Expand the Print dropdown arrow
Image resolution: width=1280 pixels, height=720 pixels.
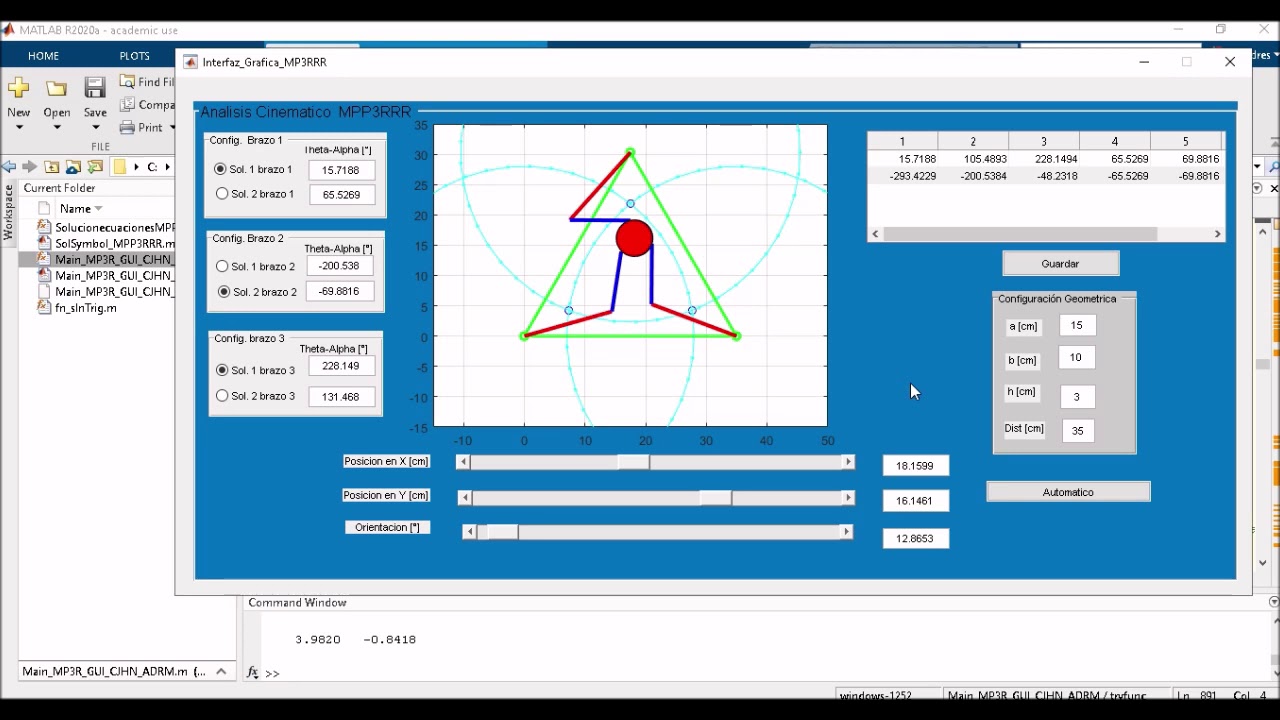point(172,128)
